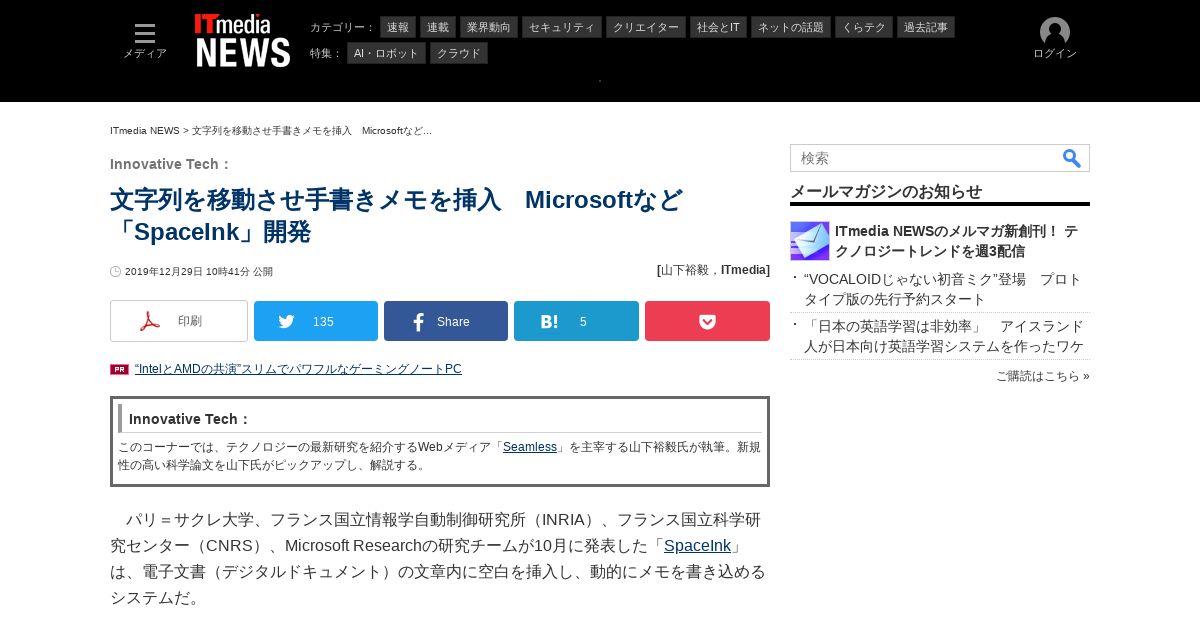Click the ITmedia NEWS logo
Viewport: 1200px width, 630px height.
(x=243, y=41)
